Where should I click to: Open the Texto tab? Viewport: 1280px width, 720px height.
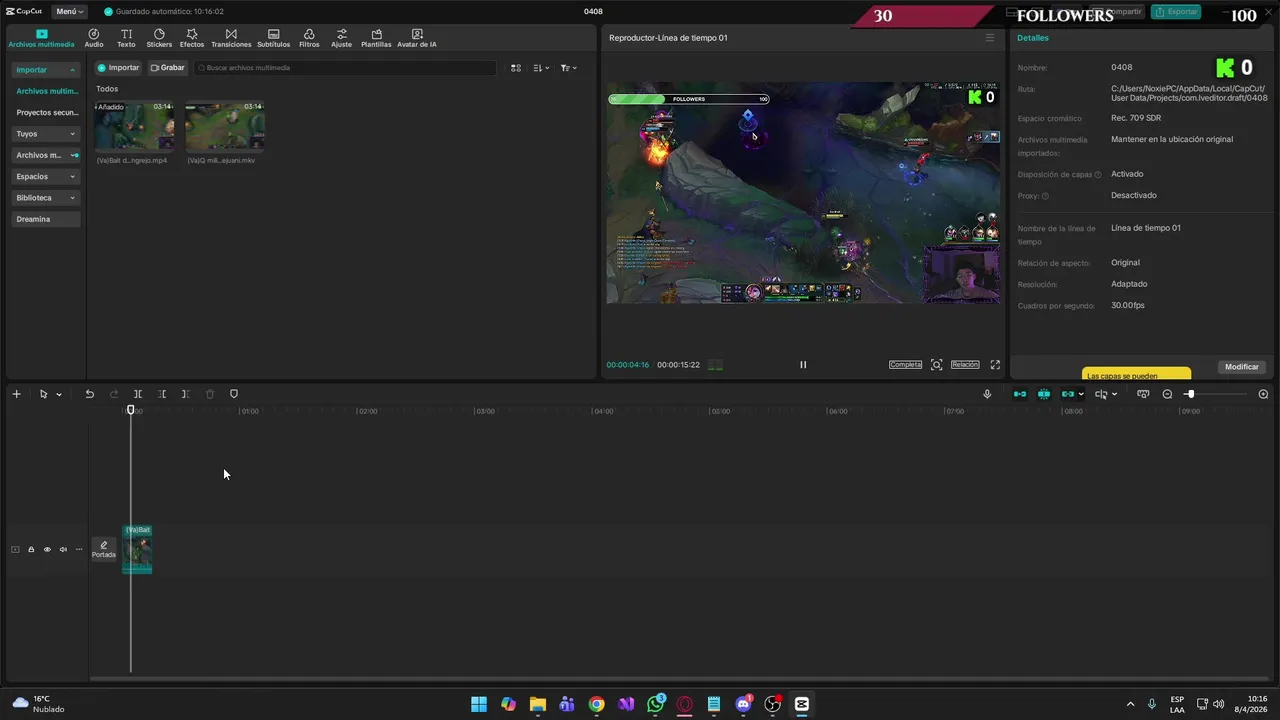126,38
